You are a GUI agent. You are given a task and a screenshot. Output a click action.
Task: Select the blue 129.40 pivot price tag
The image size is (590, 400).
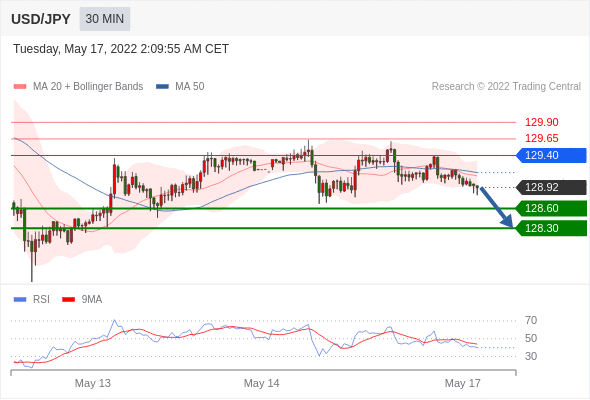(x=551, y=155)
